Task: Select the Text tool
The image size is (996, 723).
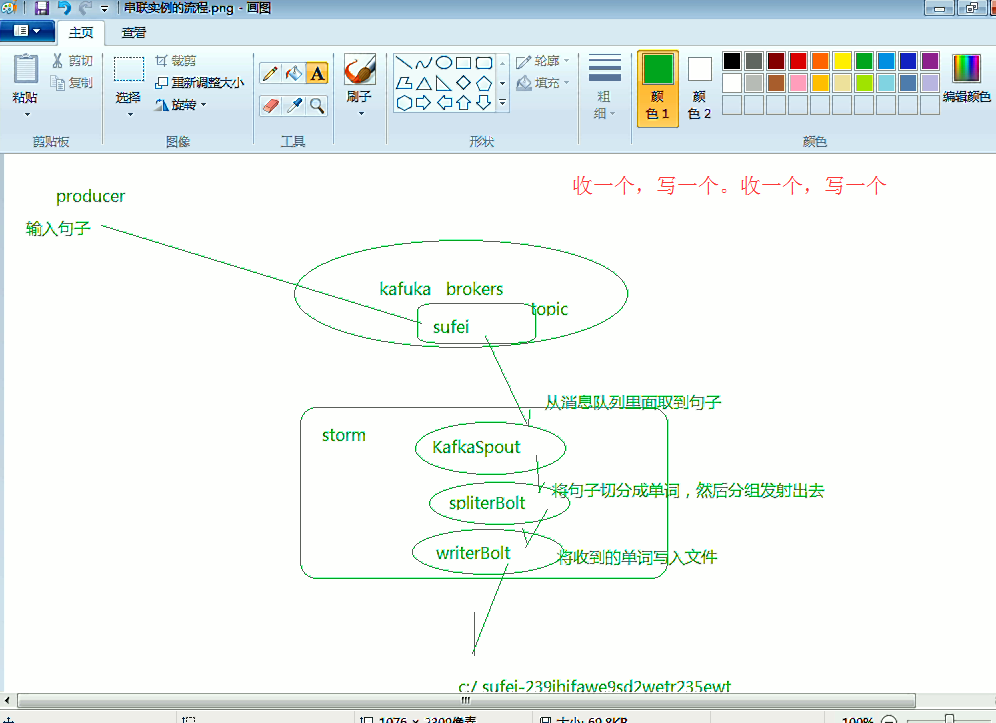Action: coord(317,74)
